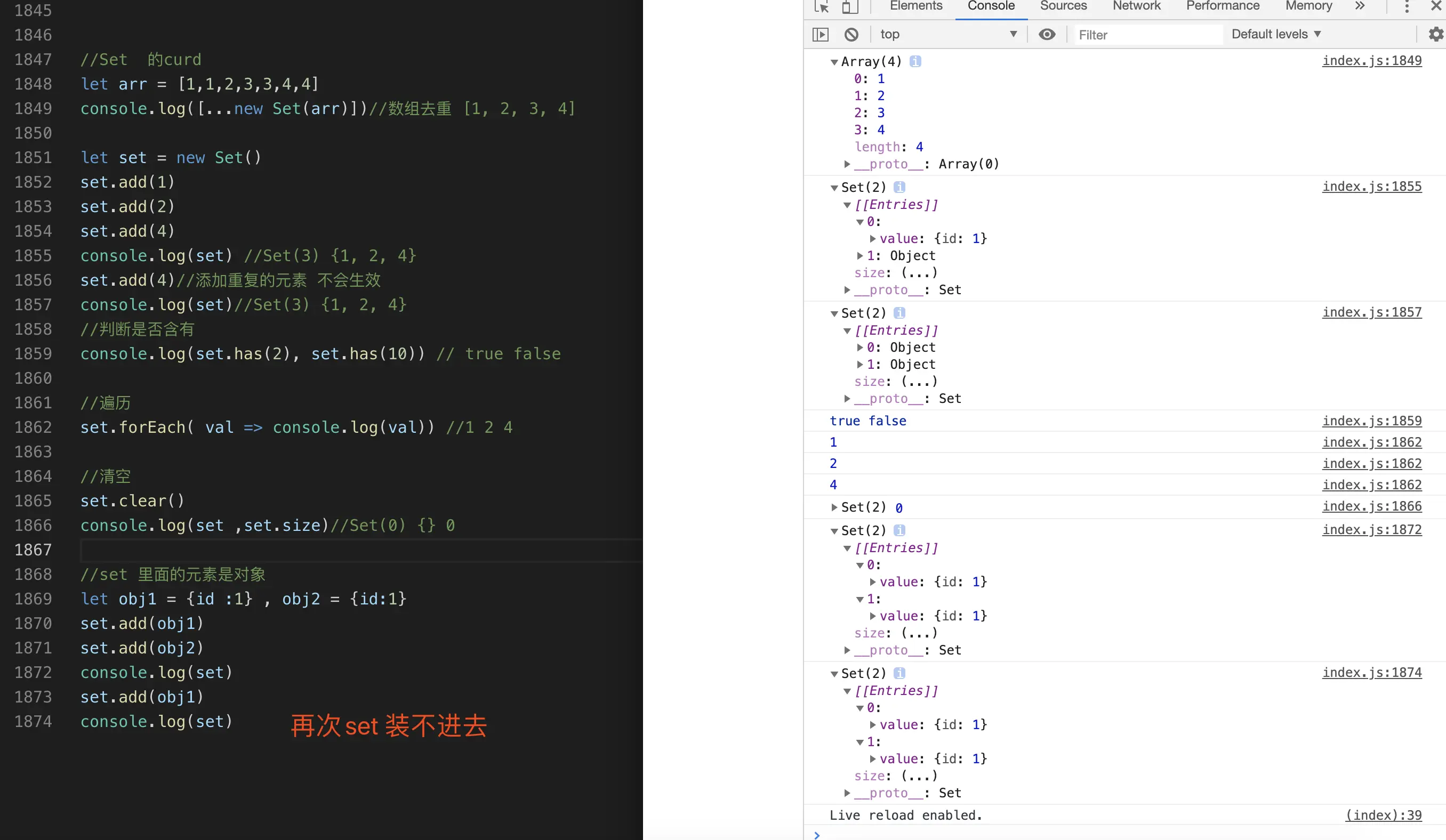
Task: Click the console prompt input line
Action: coord(1124,834)
